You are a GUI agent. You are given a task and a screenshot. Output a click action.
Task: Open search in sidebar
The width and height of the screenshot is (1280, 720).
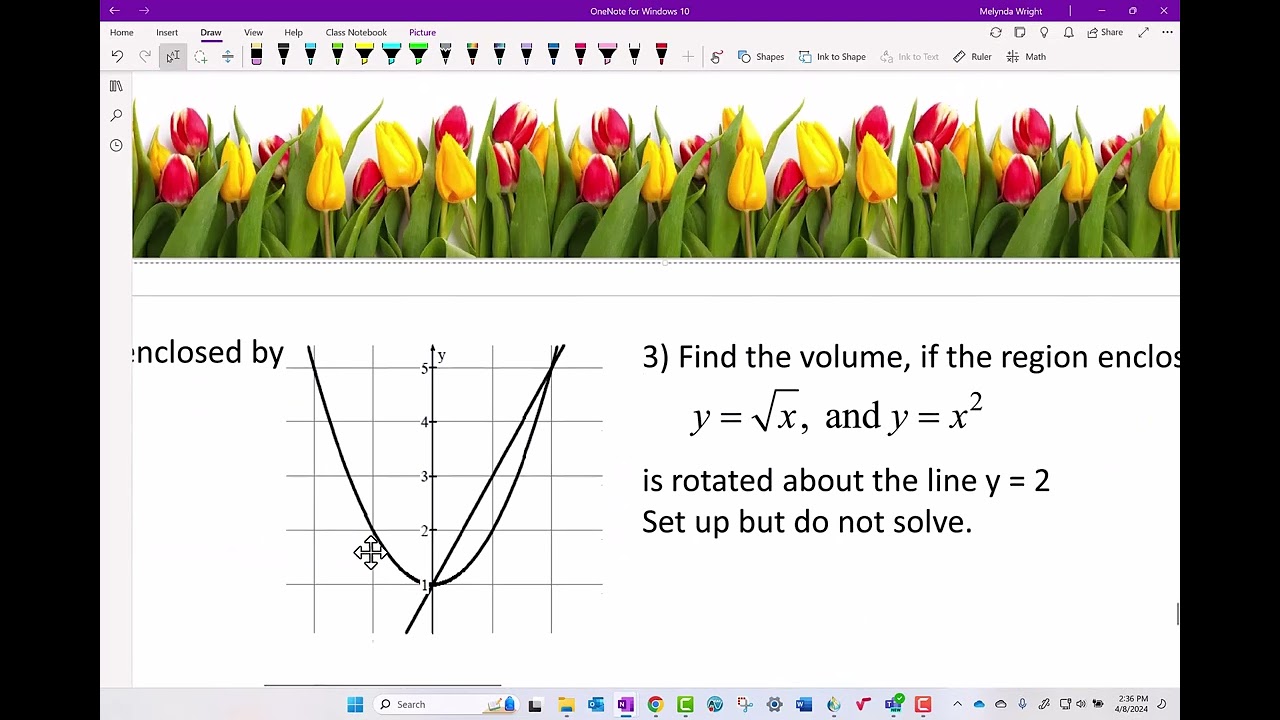pyautogui.click(x=116, y=116)
